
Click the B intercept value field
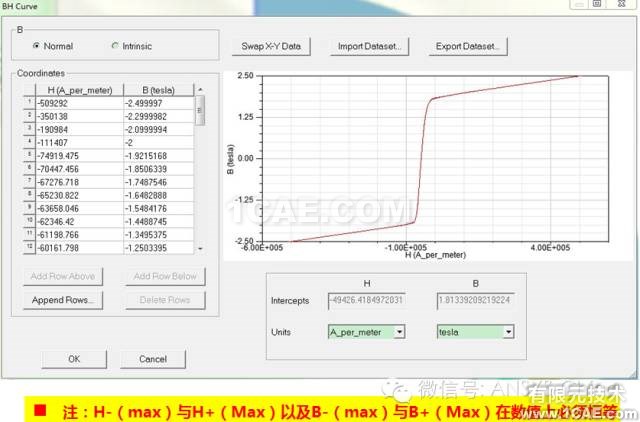475,300
